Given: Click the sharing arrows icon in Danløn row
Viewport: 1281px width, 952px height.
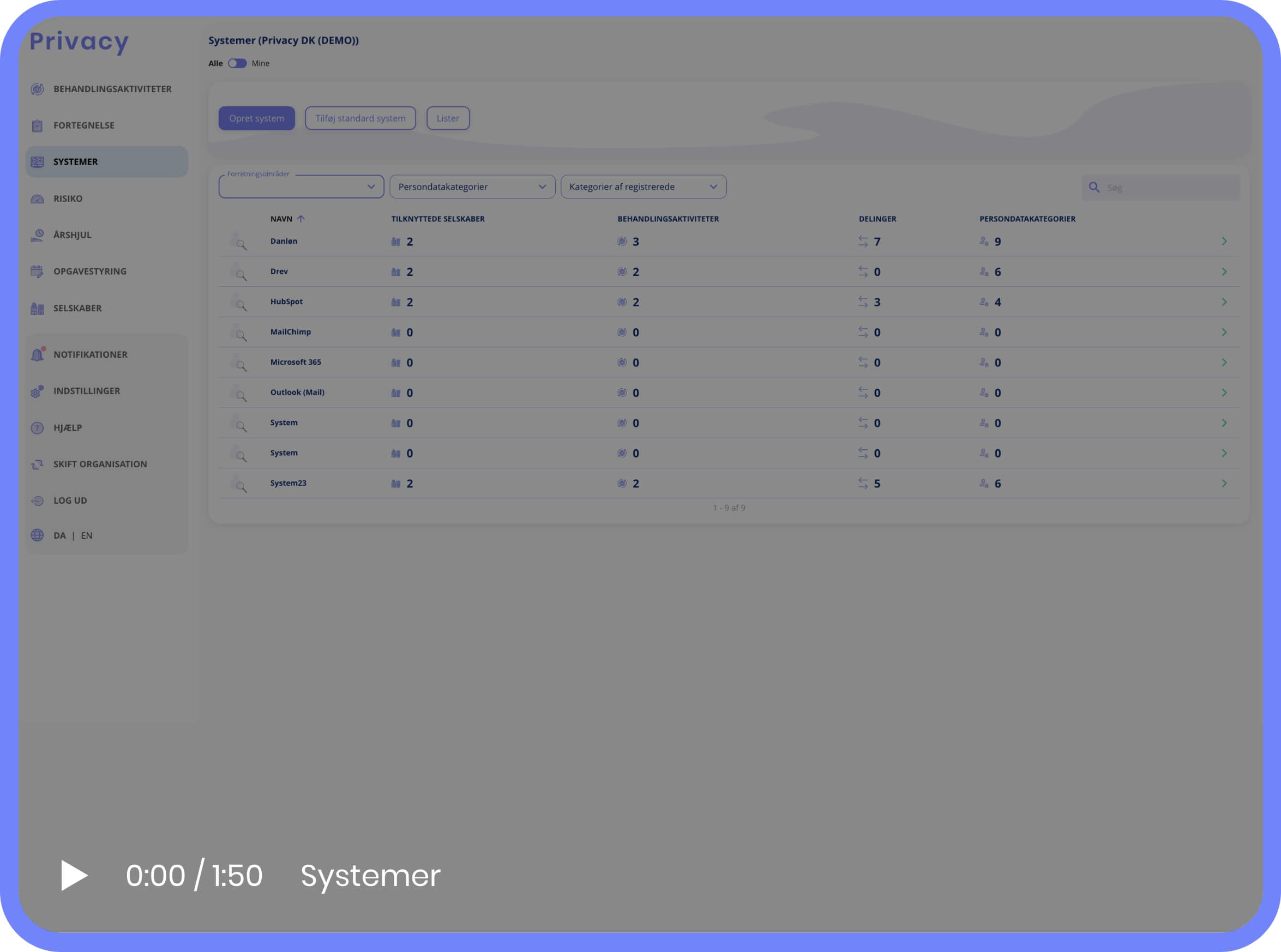Looking at the screenshot, I should point(863,242).
